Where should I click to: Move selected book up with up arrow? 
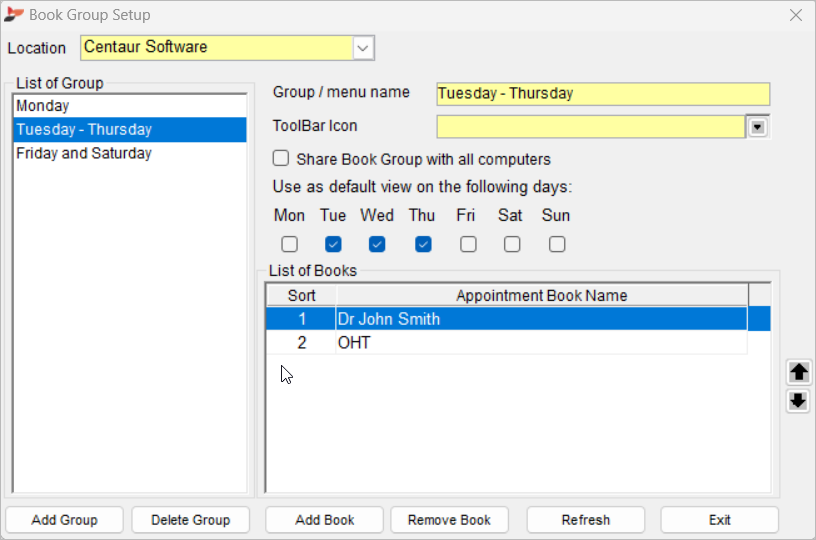pyautogui.click(x=798, y=372)
